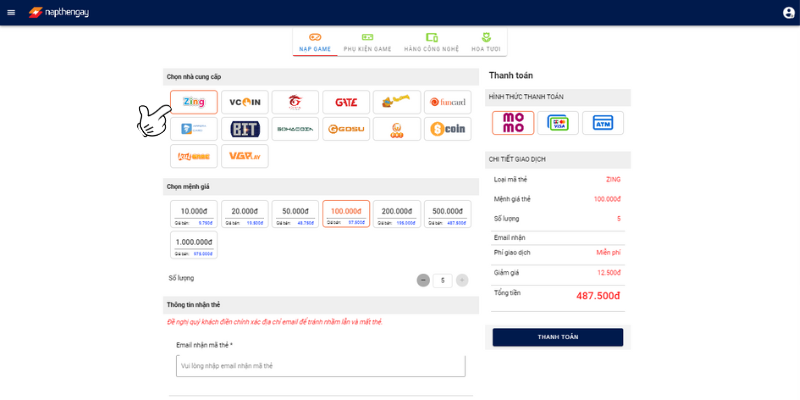Screen dimensions: 800x400
Task: Switch to Nạp Game tab
Action: [315, 42]
